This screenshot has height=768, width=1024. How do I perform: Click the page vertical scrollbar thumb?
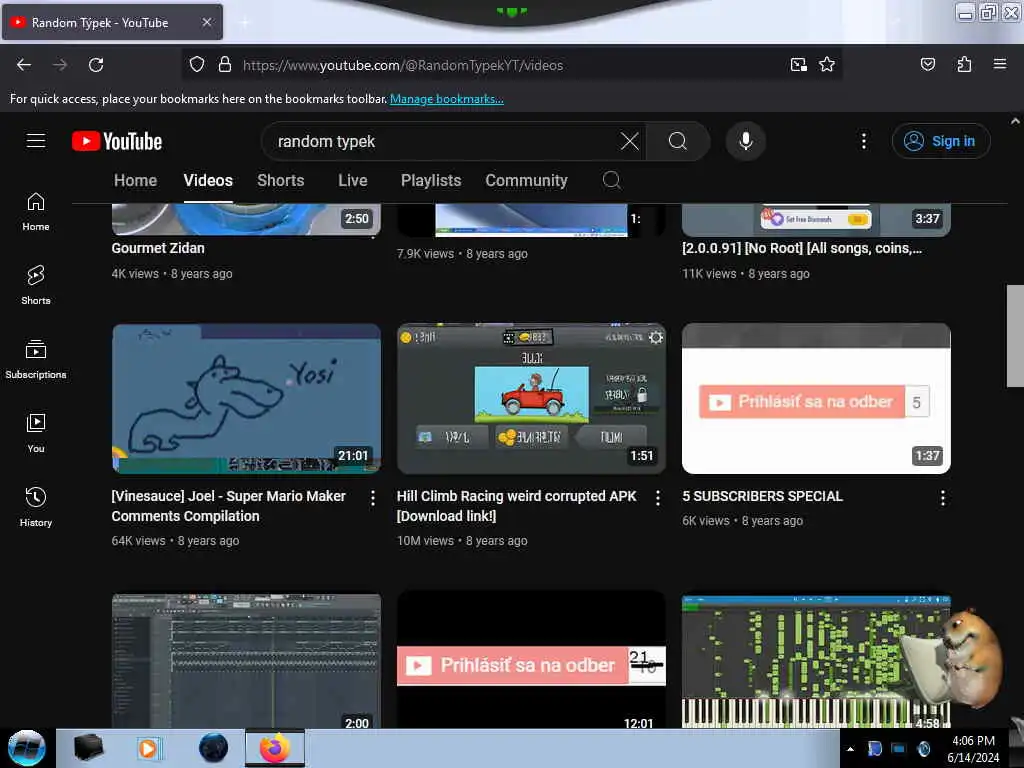point(1015,336)
